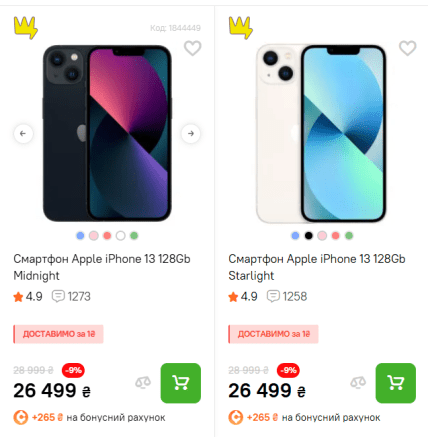Choose green color swatch under Starlight iPhone
This screenshot has width=428, height=437.
click(x=349, y=236)
